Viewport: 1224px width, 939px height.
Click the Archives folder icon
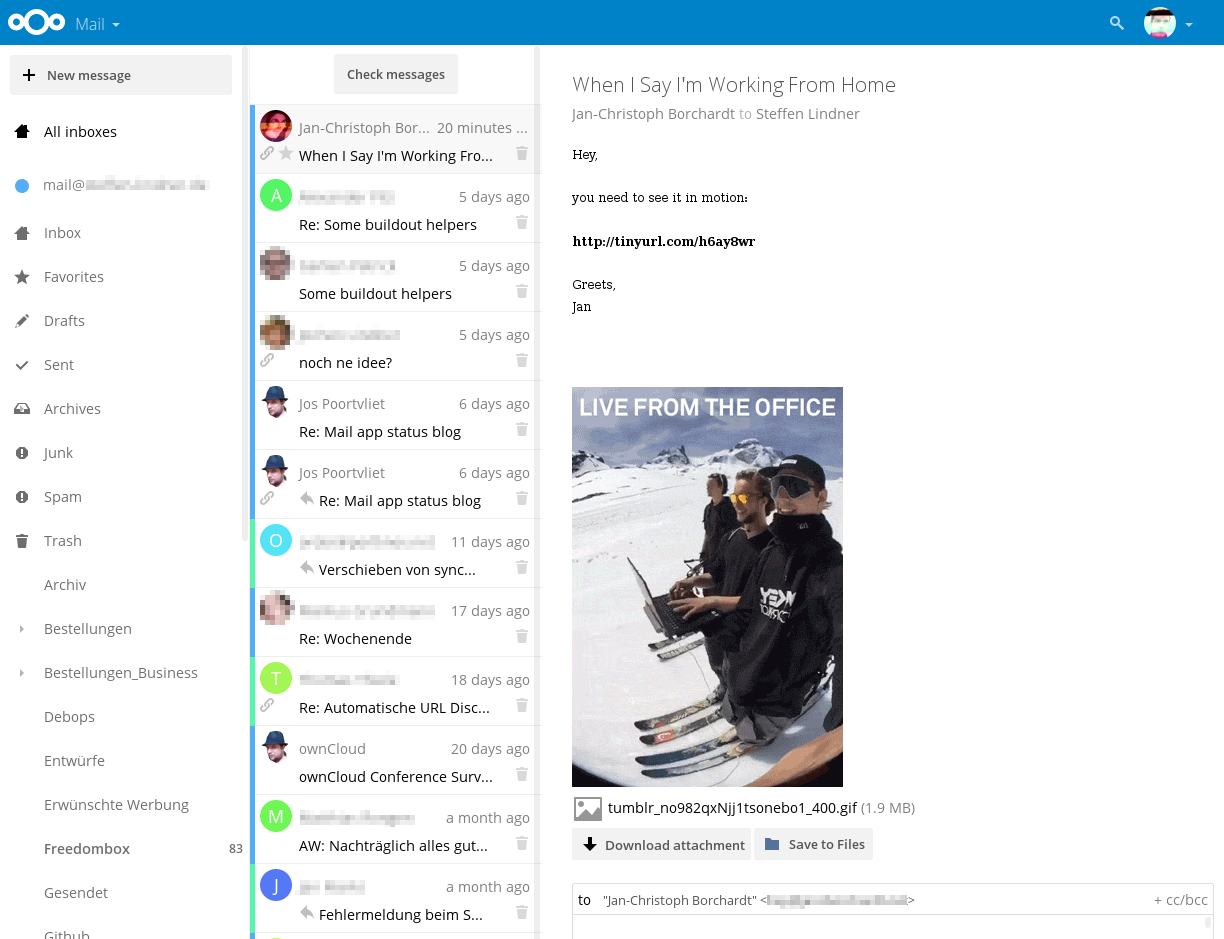pyautogui.click(x=22, y=408)
